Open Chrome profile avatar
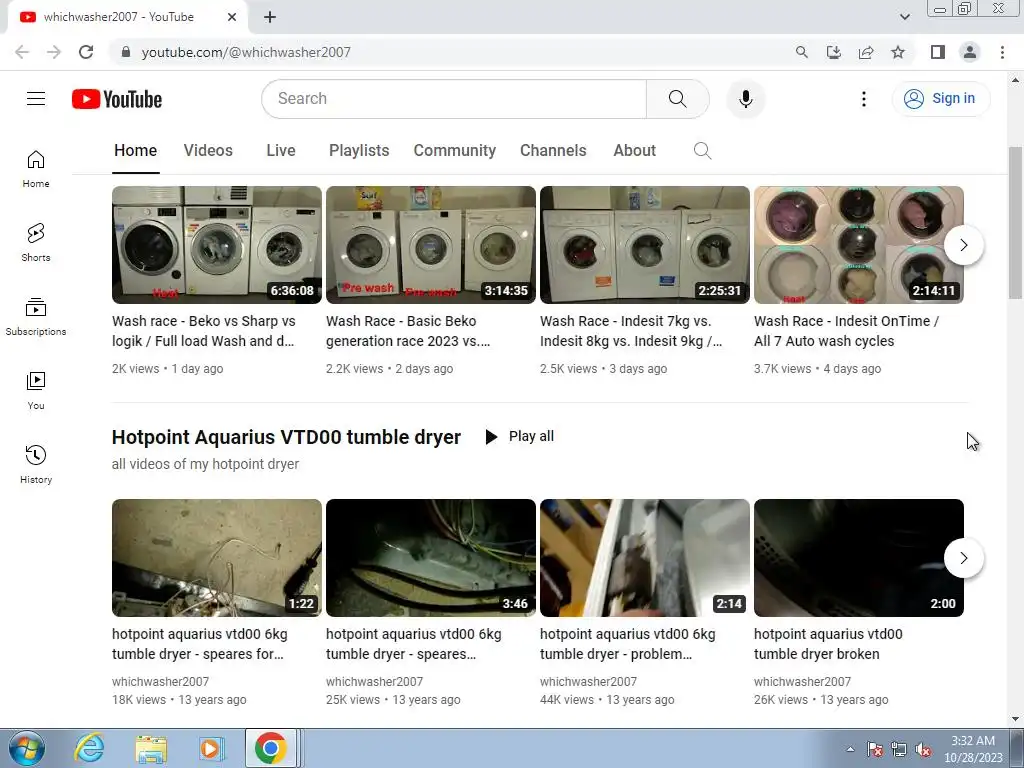 [x=970, y=52]
